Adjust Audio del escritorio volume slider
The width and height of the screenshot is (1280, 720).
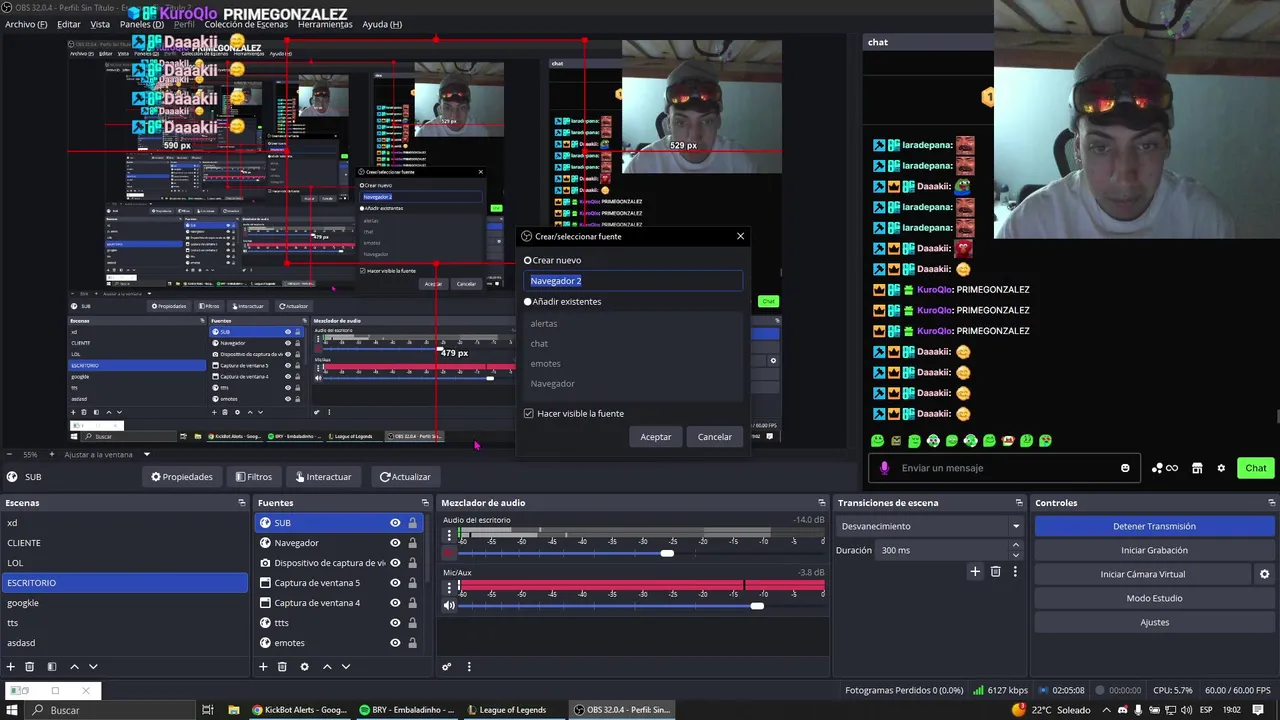coord(667,553)
